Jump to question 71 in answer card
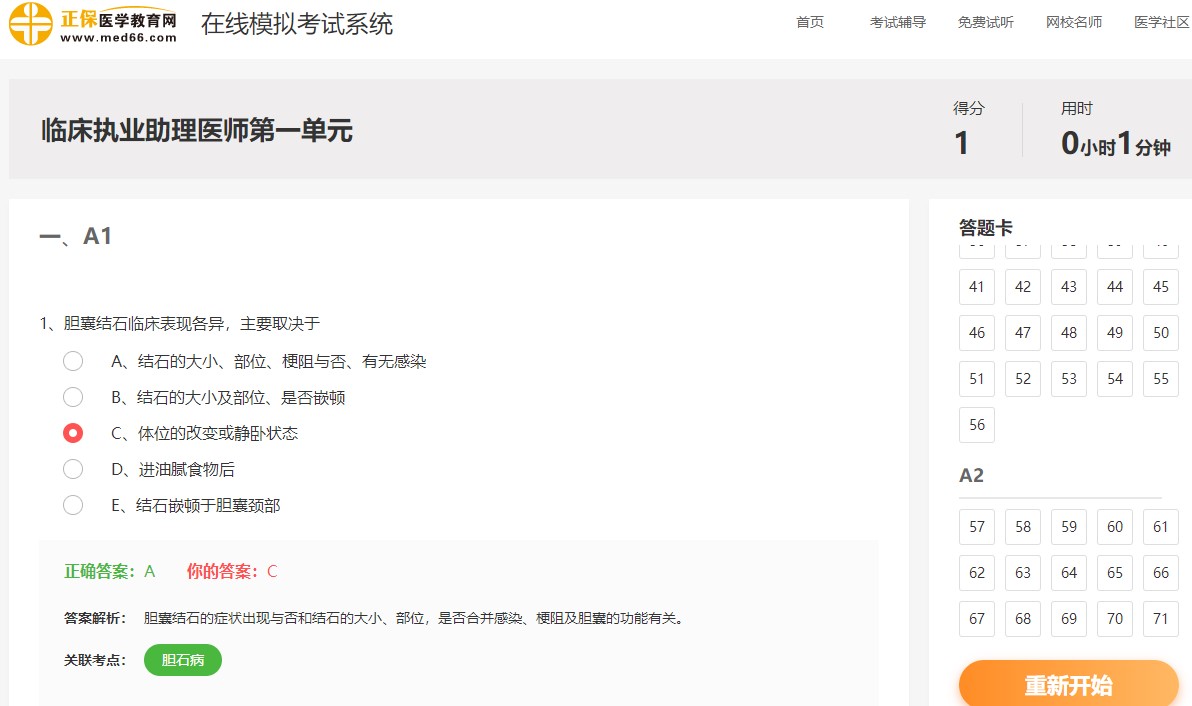The image size is (1192, 706). (x=1160, y=619)
